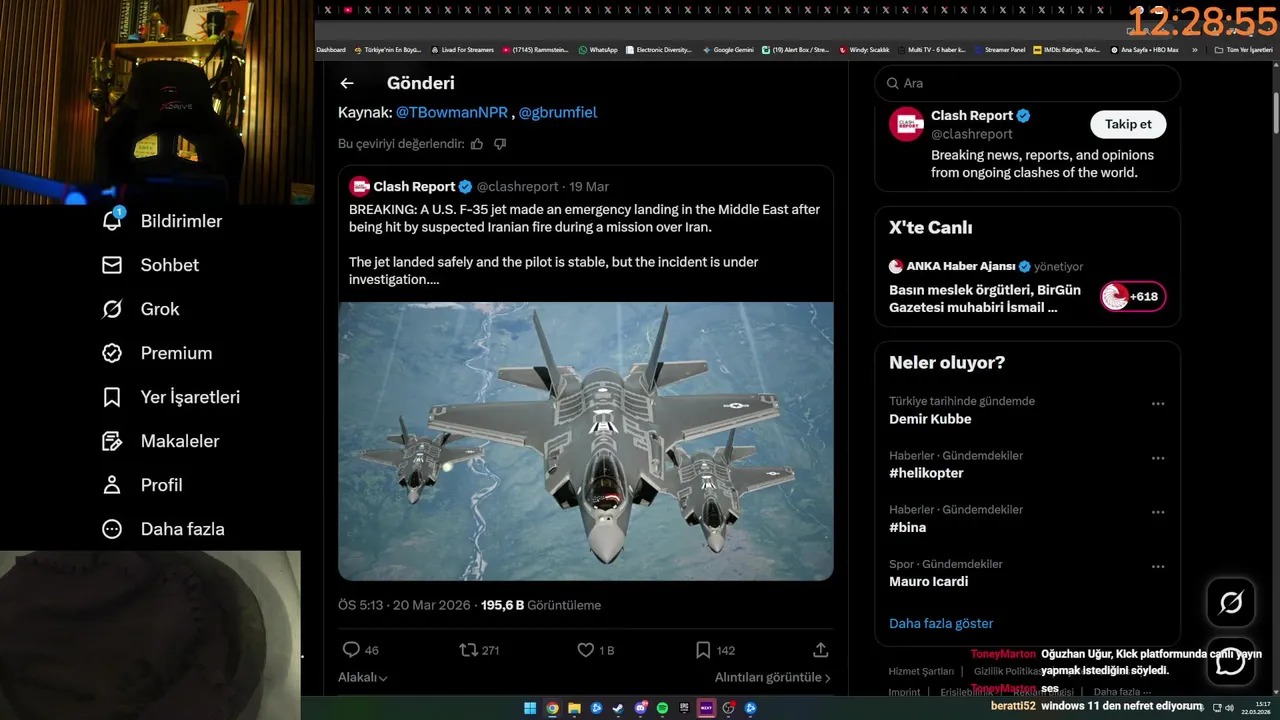
Task: Open Premium from the sidebar
Action: [x=156, y=353]
